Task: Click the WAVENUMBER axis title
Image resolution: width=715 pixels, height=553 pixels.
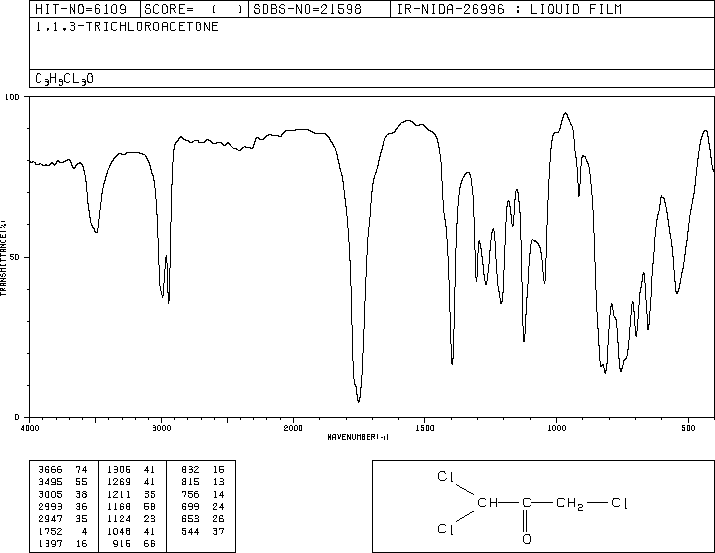Action: coord(358,437)
